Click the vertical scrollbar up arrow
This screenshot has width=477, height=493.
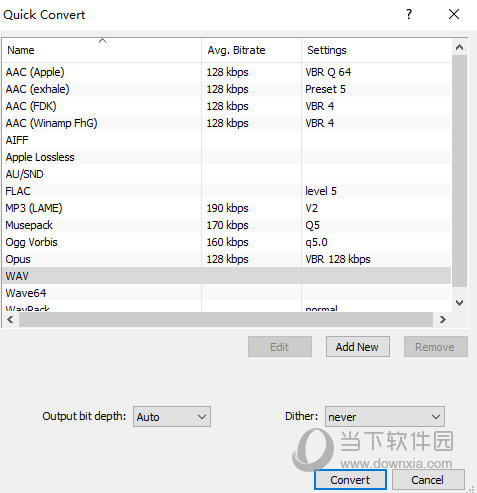click(459, 47)
